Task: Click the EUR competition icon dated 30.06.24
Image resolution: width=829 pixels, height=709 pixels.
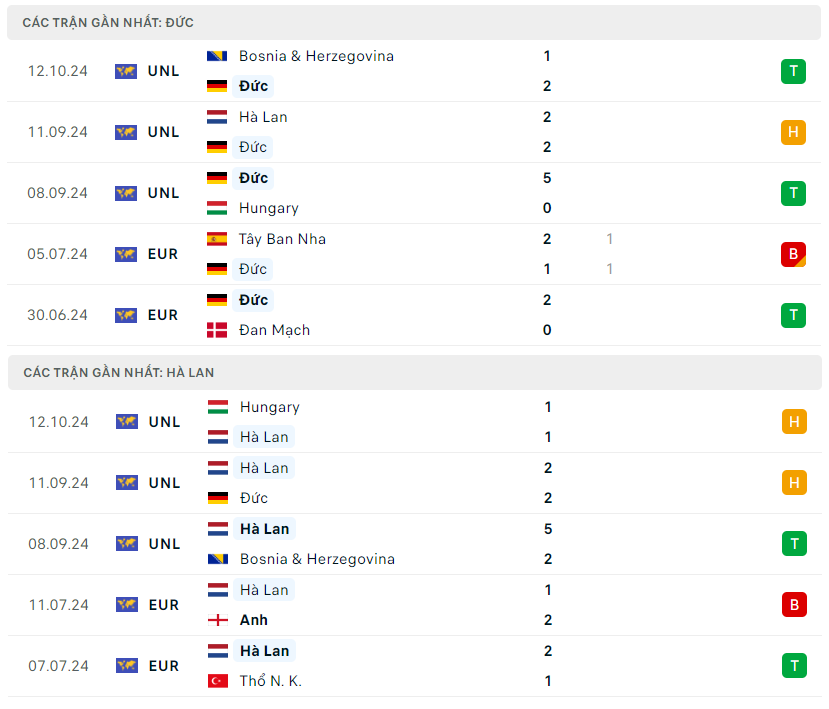Action: (x=126, y=315)
